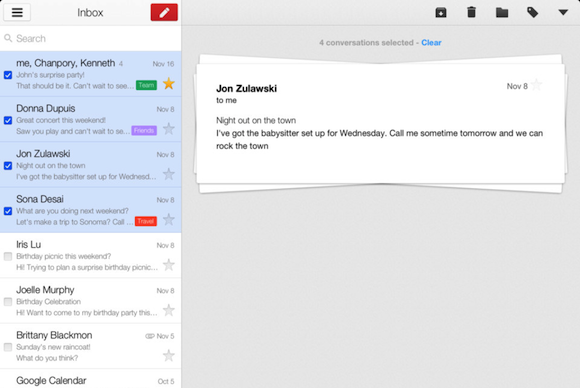Open the 'me, Chanpory, Kenneth' conversation

91,74
